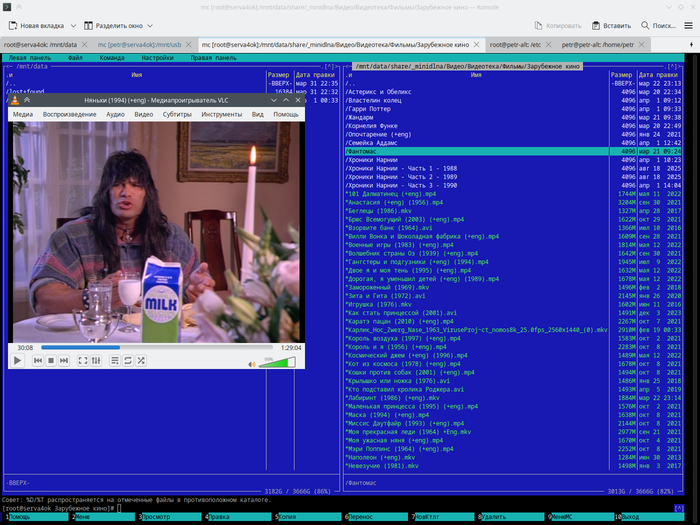Open the VLC Видео menu
This screenshot has height=525, width=700.
(x=144, y=114)
